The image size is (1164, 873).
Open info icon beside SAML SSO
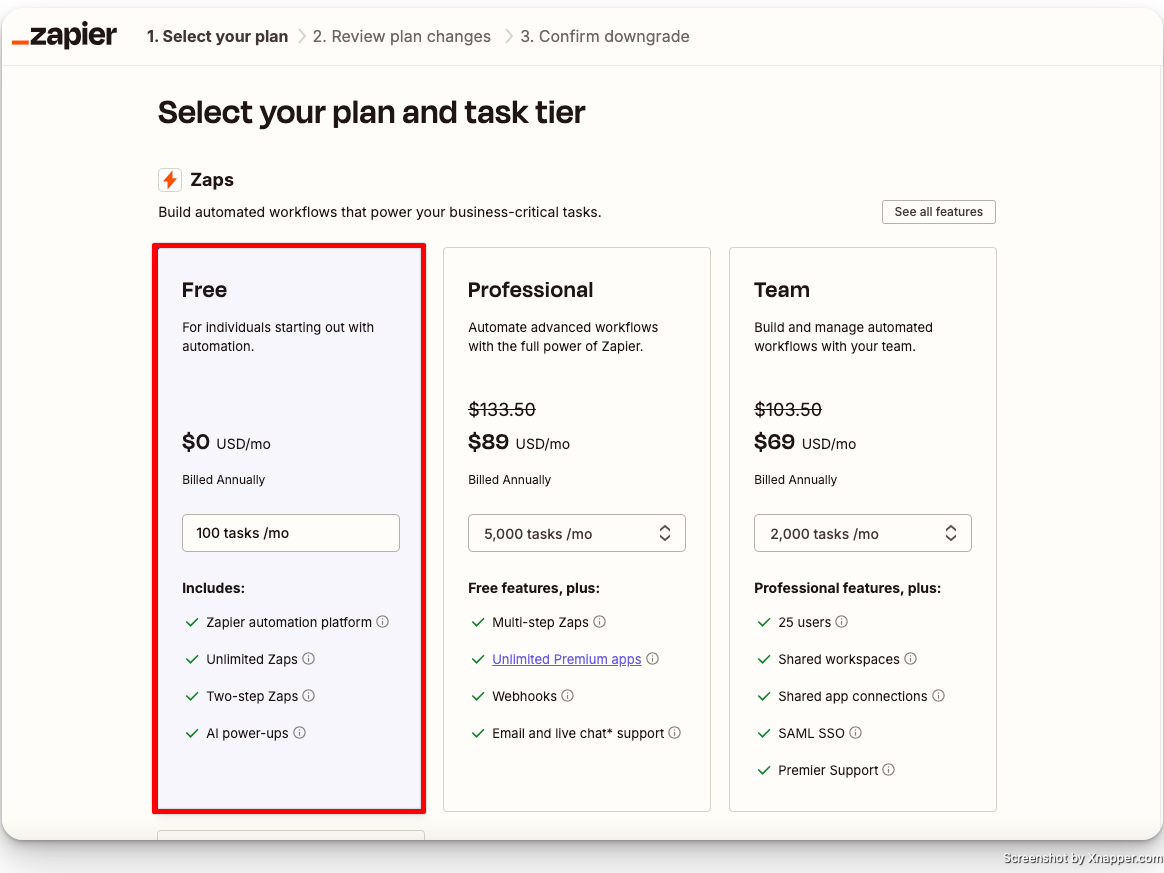[x=856, y=733]
